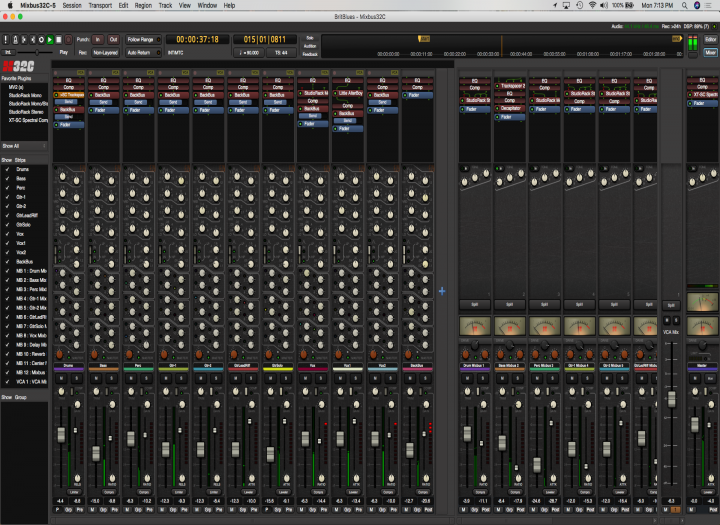Uncheck Bass in the Strips list
The width and height of the screenshot is (720, 525).
7,178
